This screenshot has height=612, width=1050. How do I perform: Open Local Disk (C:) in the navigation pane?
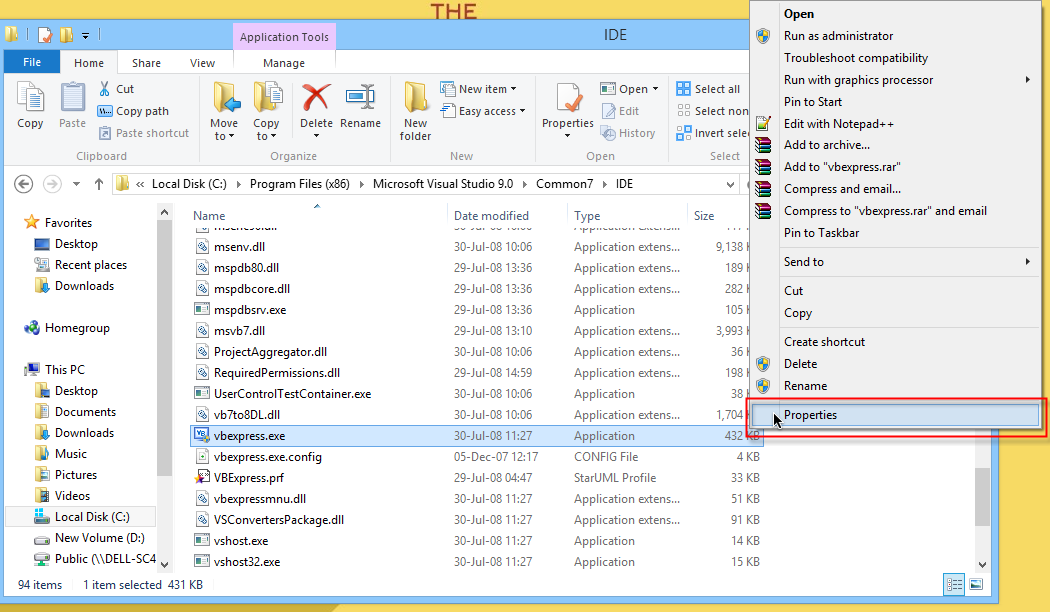point(92,517)
